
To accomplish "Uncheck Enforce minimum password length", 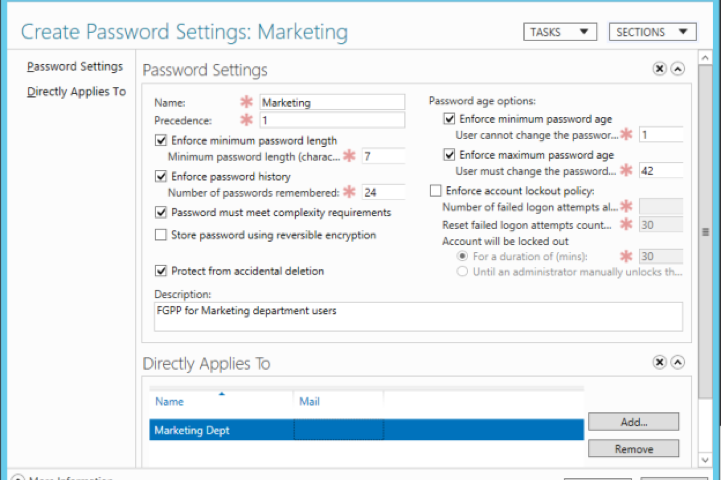I will click(x=162, y=141).
